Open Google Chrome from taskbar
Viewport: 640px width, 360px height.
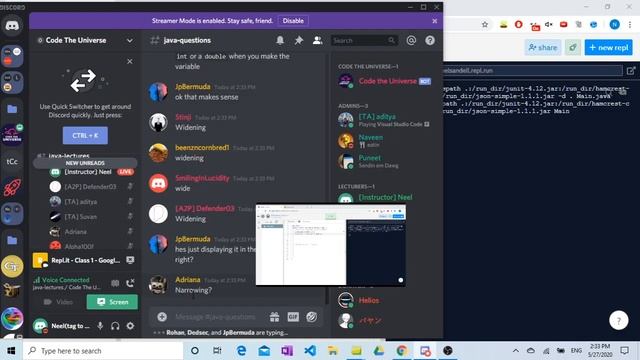(x=402, y=351)
